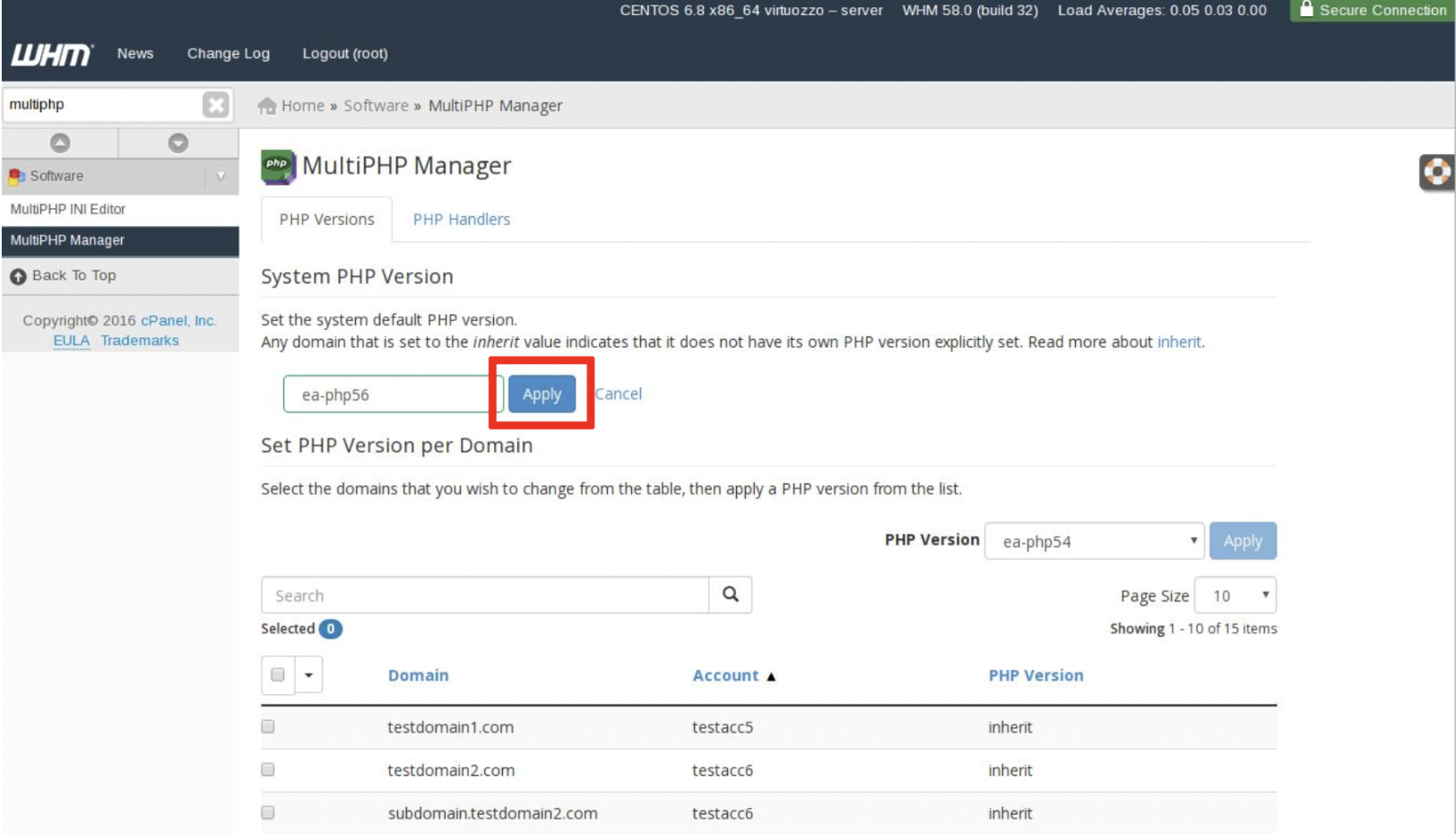The width and height of the screenshot is (1456, 834).
Task: Click the sidebar scroll-down arrow icon
Action: pos(178,143)
